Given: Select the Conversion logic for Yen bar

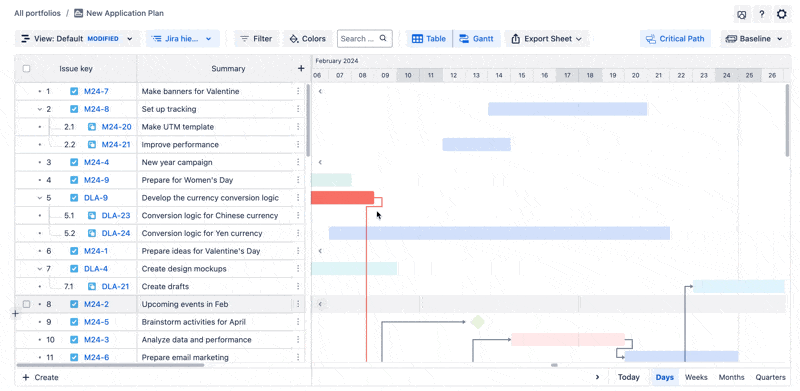Looking at the screenshot, I should 499,233.
